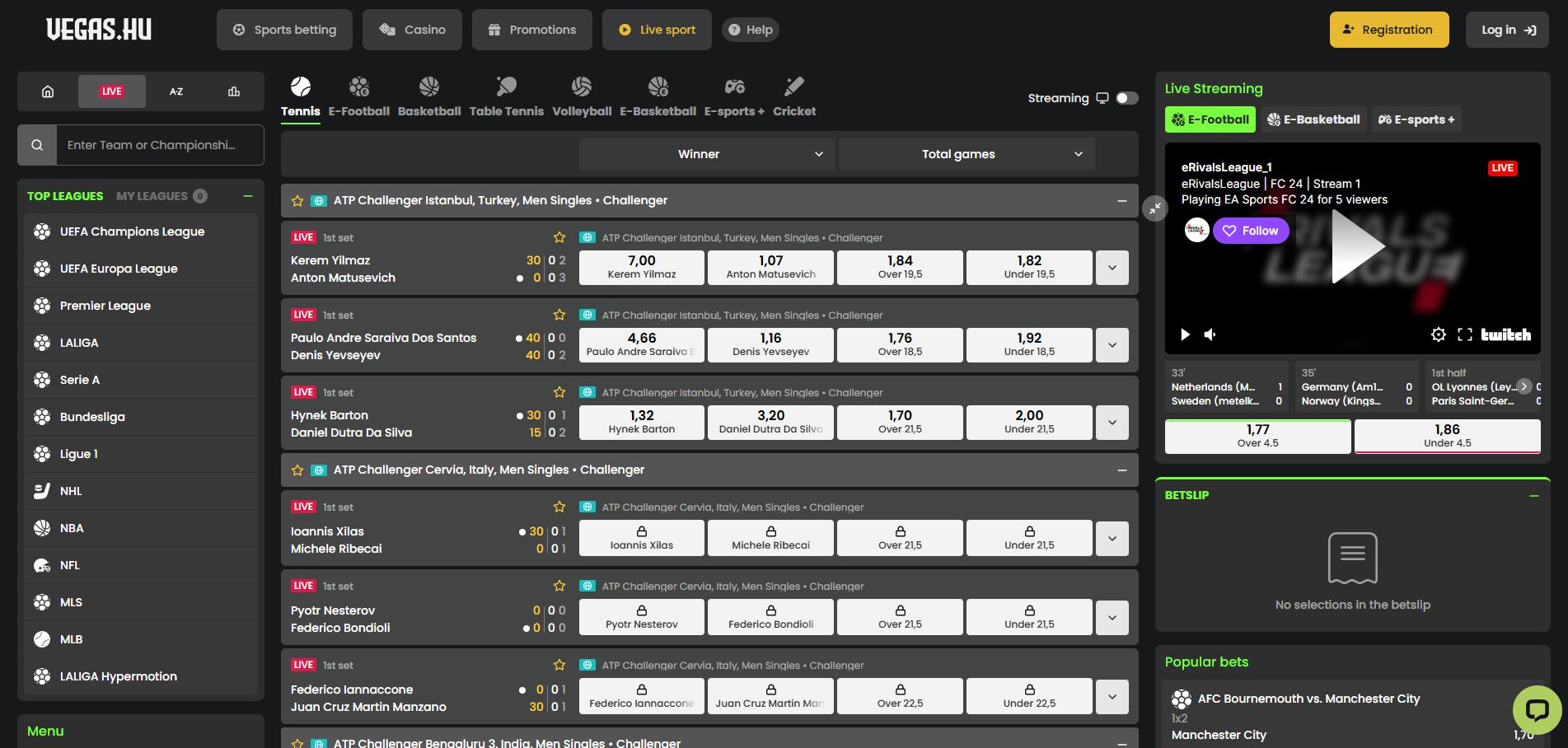Open UEFA Champions League from top leagues

141,231
